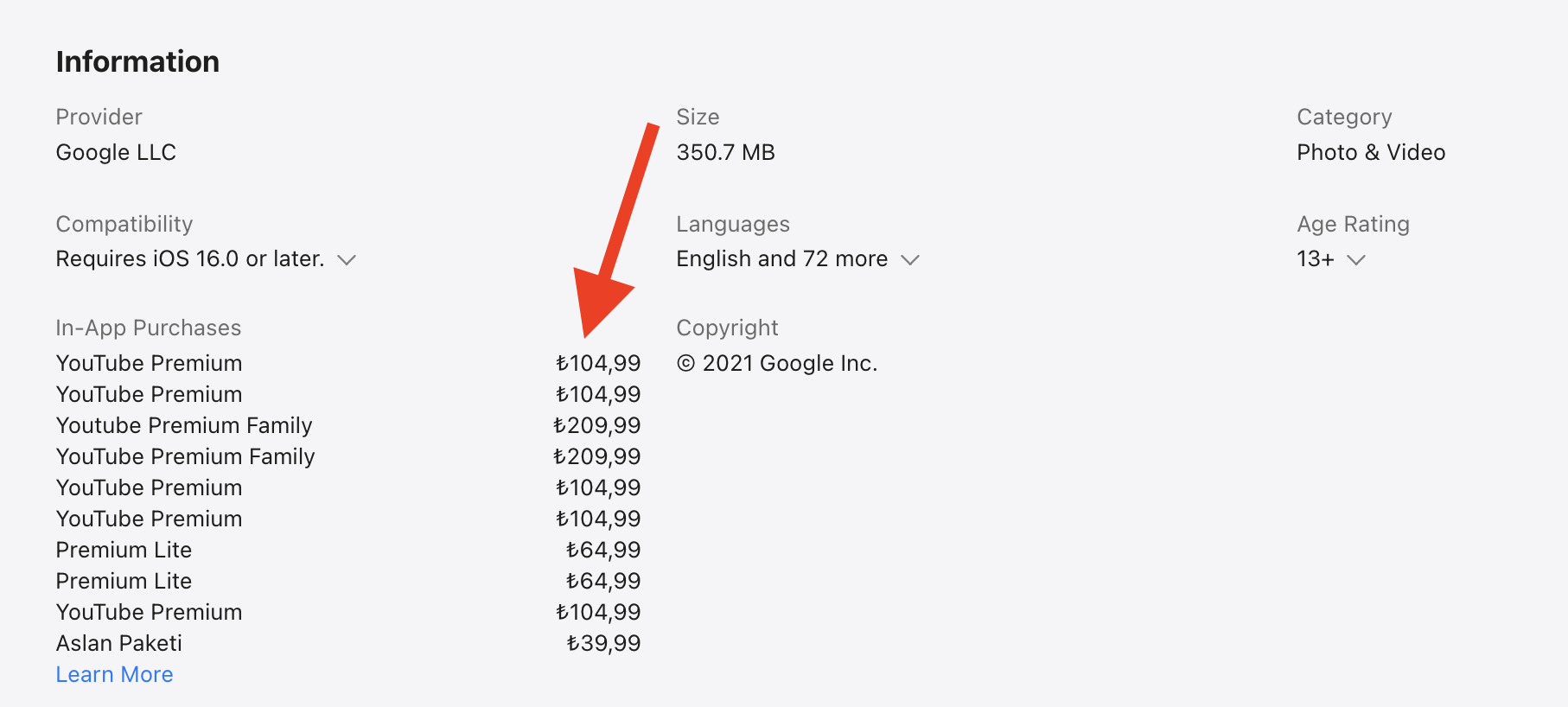
Task: Click the ₺209,99 Family price
Action: click(598, 425)
